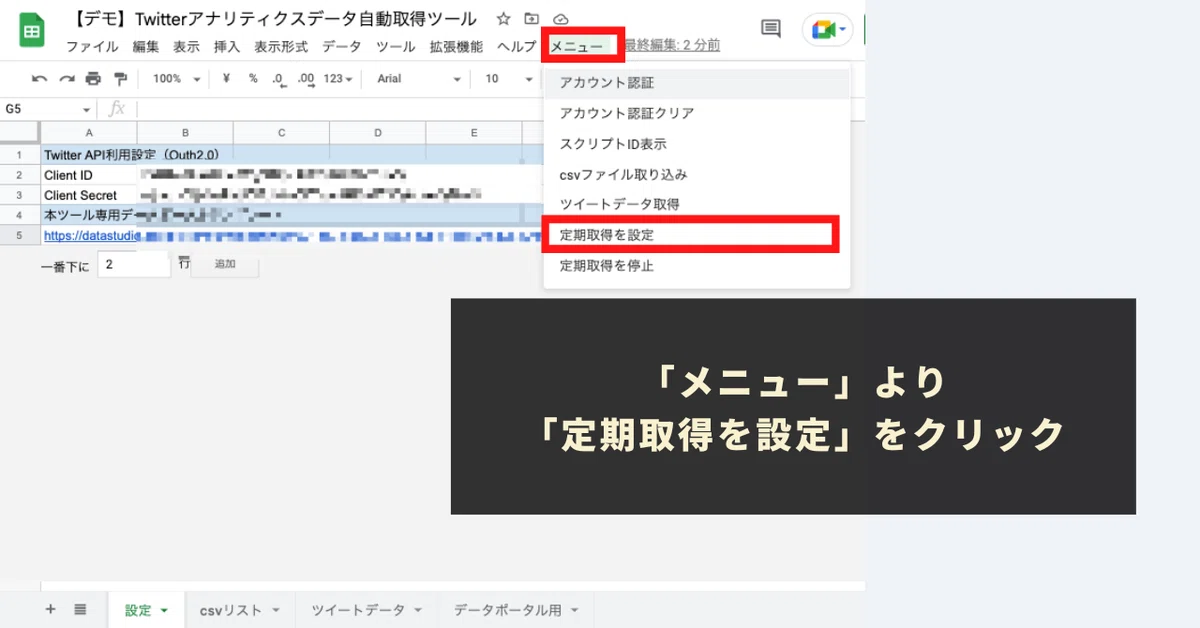
Task: Open the データ menu
Action: click(x=342, y=46)
